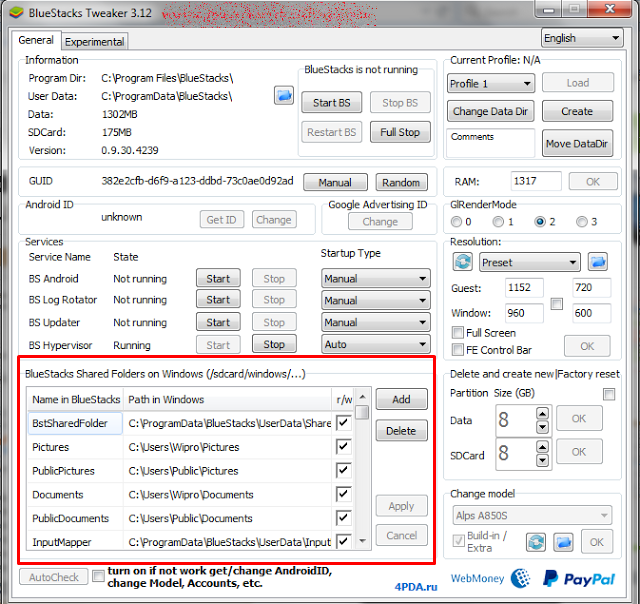Image resolution: width=640 pixels, height=604 pixels.
Task: Toggle the Build-in / Extra checkbox
Action: (459, 541)
